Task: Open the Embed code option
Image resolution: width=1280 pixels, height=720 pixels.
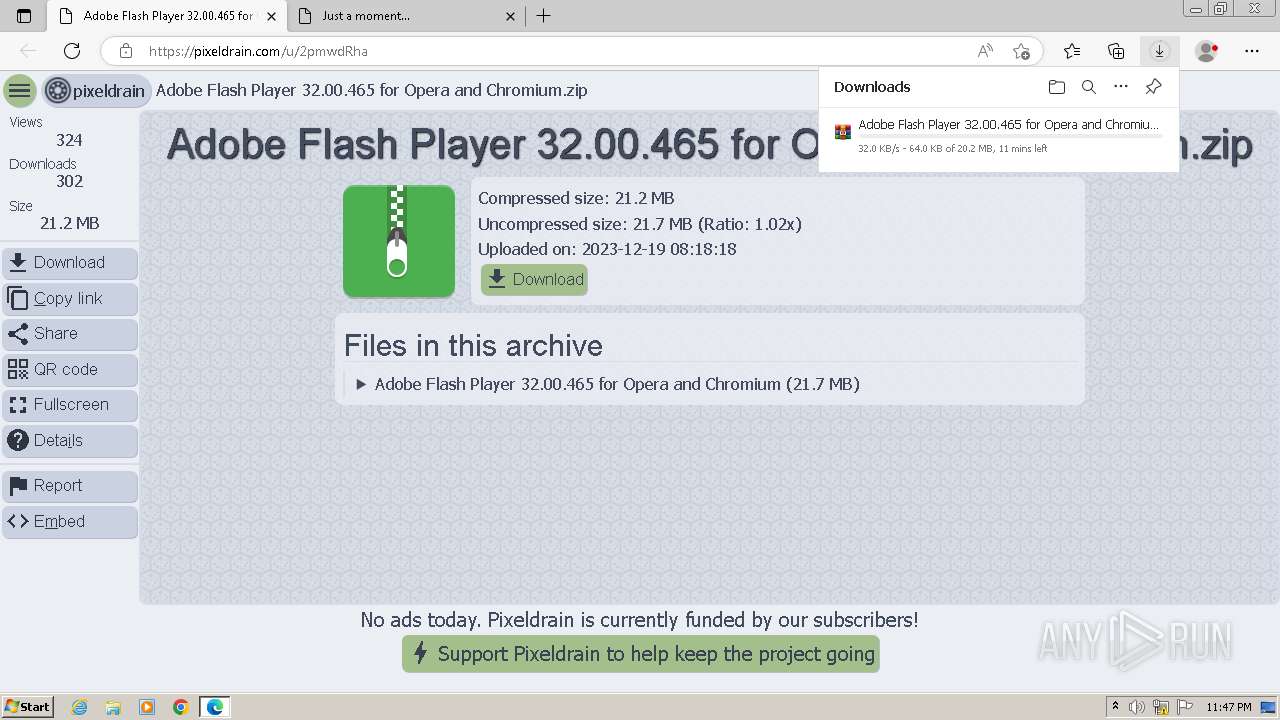Action: [70, 522]
